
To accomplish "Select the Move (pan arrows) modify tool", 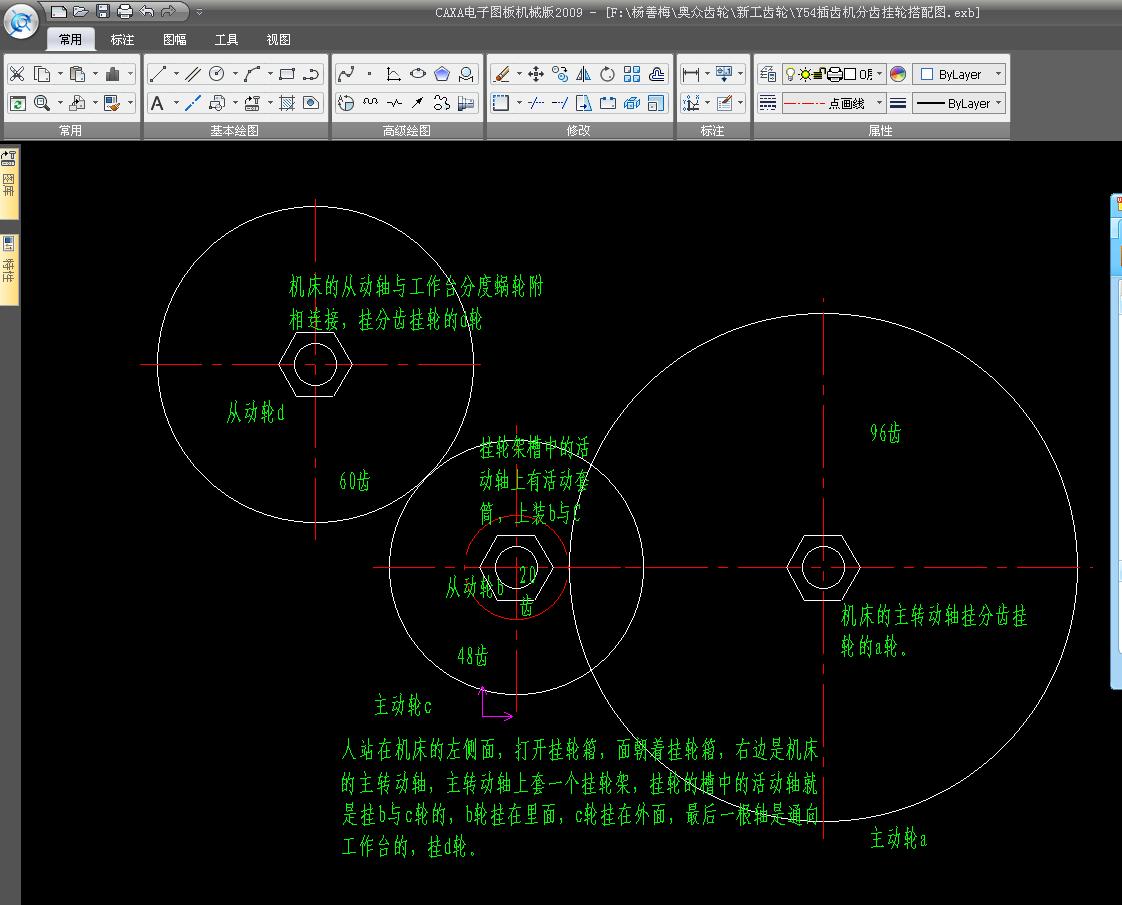I will 536,74.
